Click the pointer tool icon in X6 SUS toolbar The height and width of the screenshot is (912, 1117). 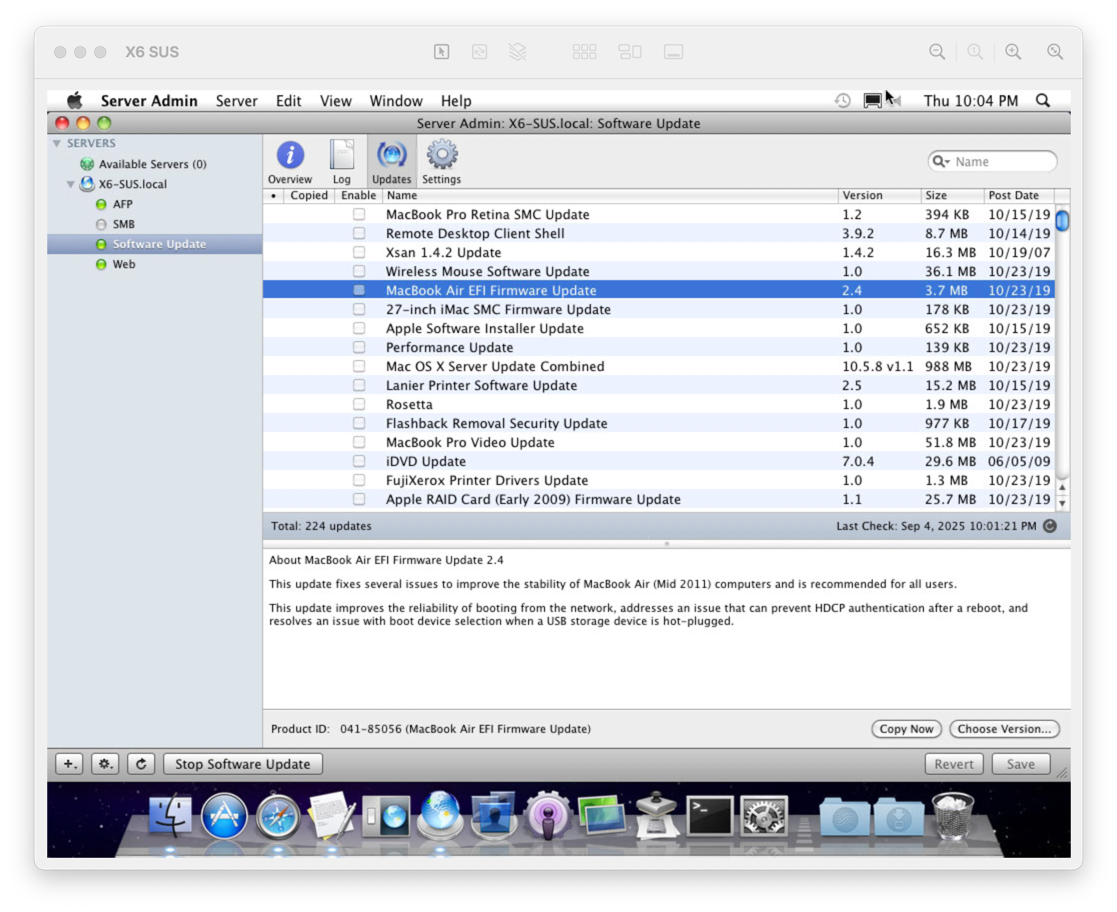point(442,52)
